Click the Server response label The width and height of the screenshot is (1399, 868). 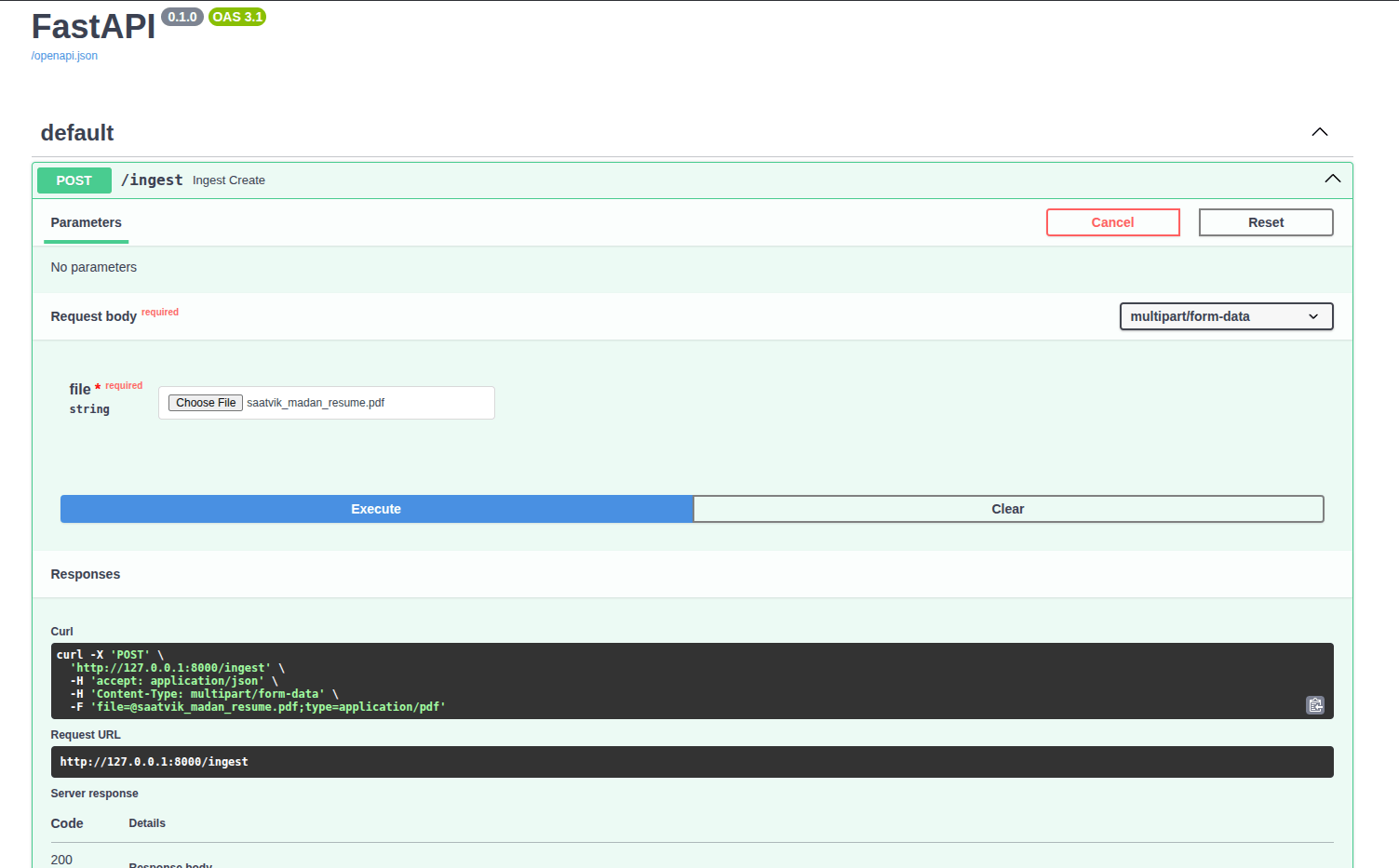pyautogui.click(x=94, y=794)
